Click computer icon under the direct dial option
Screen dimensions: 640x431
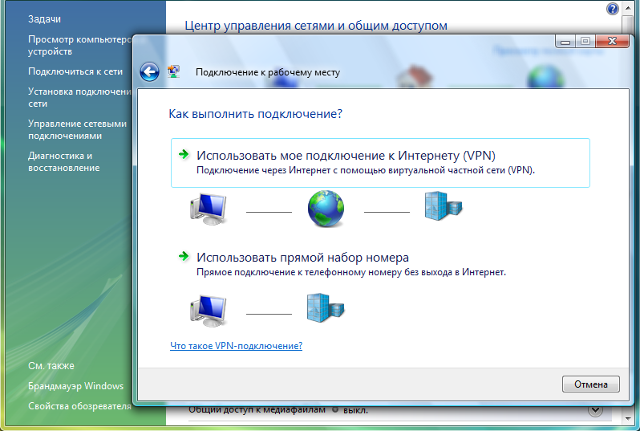coord(208,311)
